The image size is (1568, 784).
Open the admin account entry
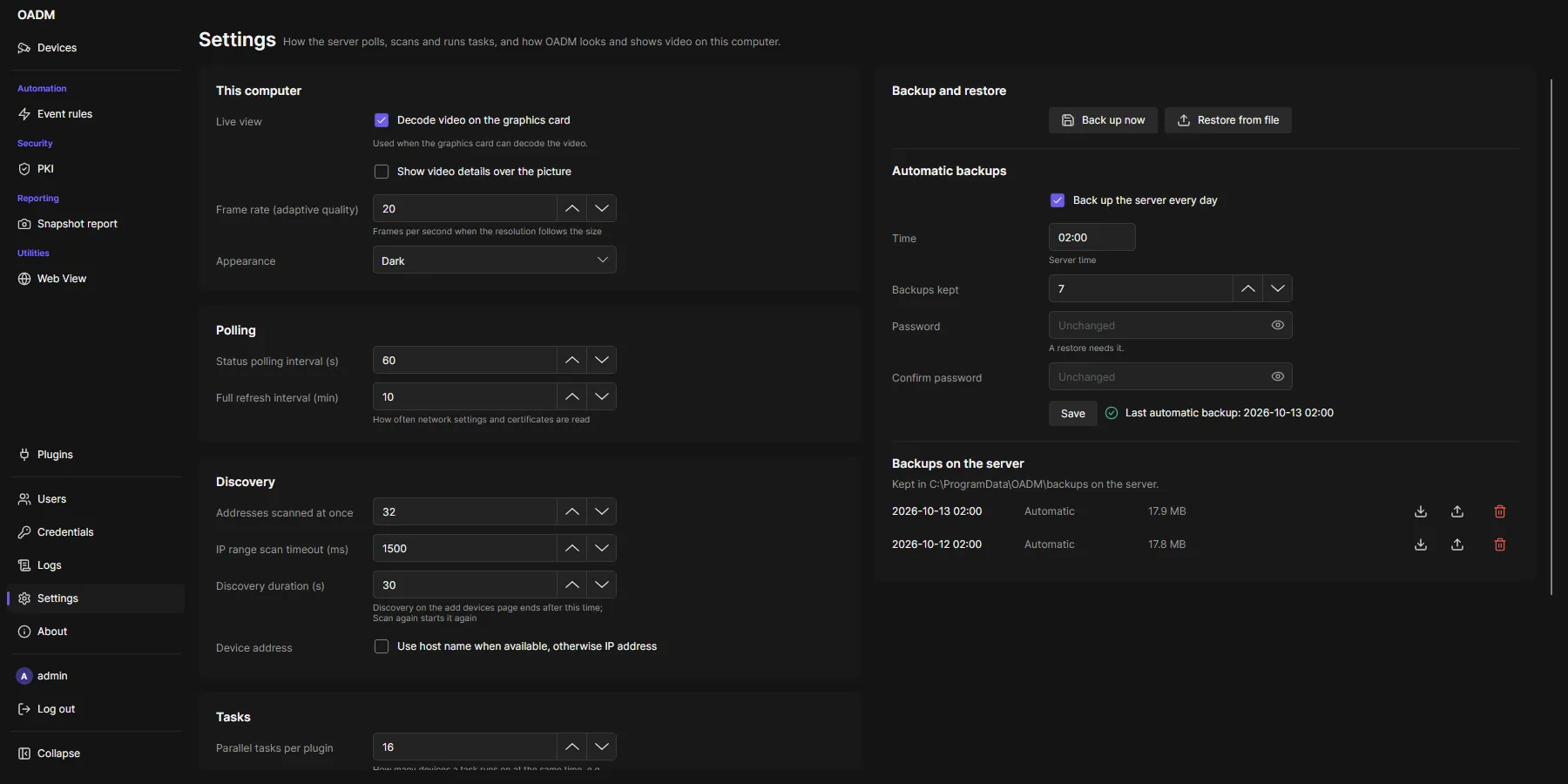coord(96,676)
